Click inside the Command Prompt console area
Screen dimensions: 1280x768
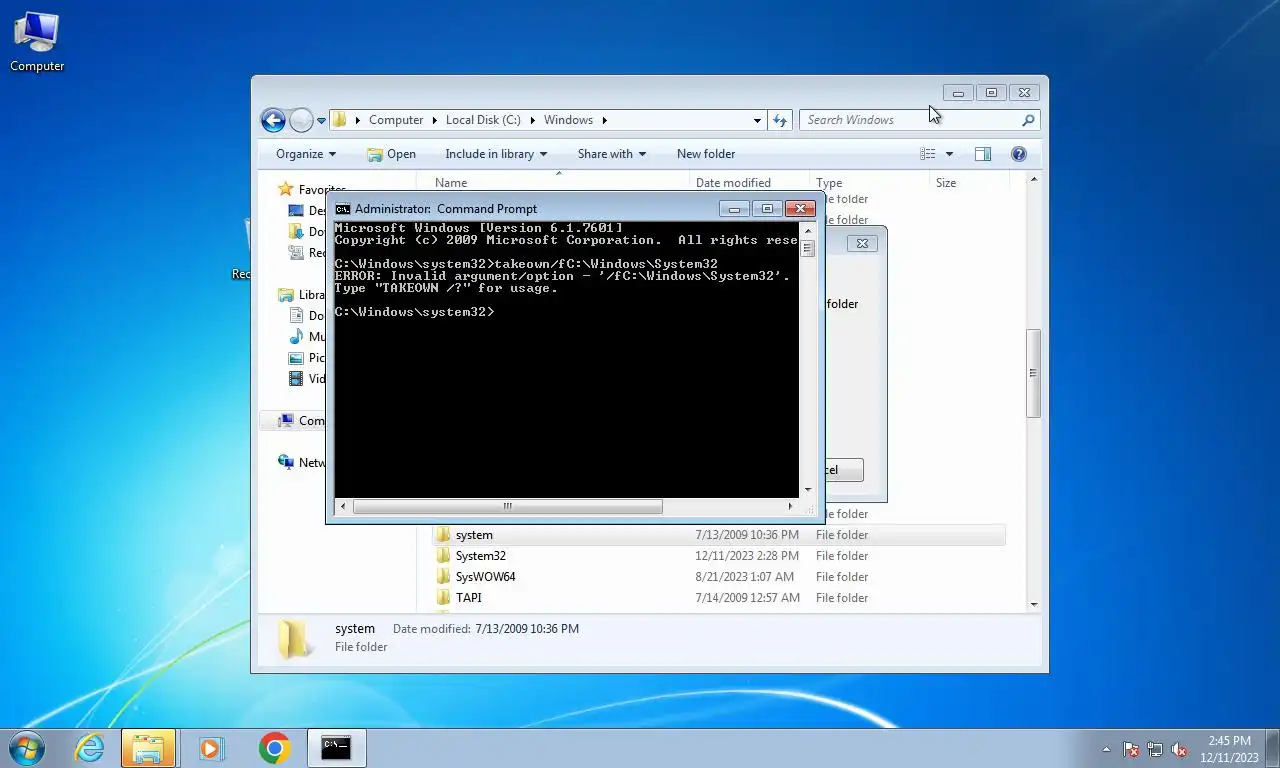(x=566, y=360)
